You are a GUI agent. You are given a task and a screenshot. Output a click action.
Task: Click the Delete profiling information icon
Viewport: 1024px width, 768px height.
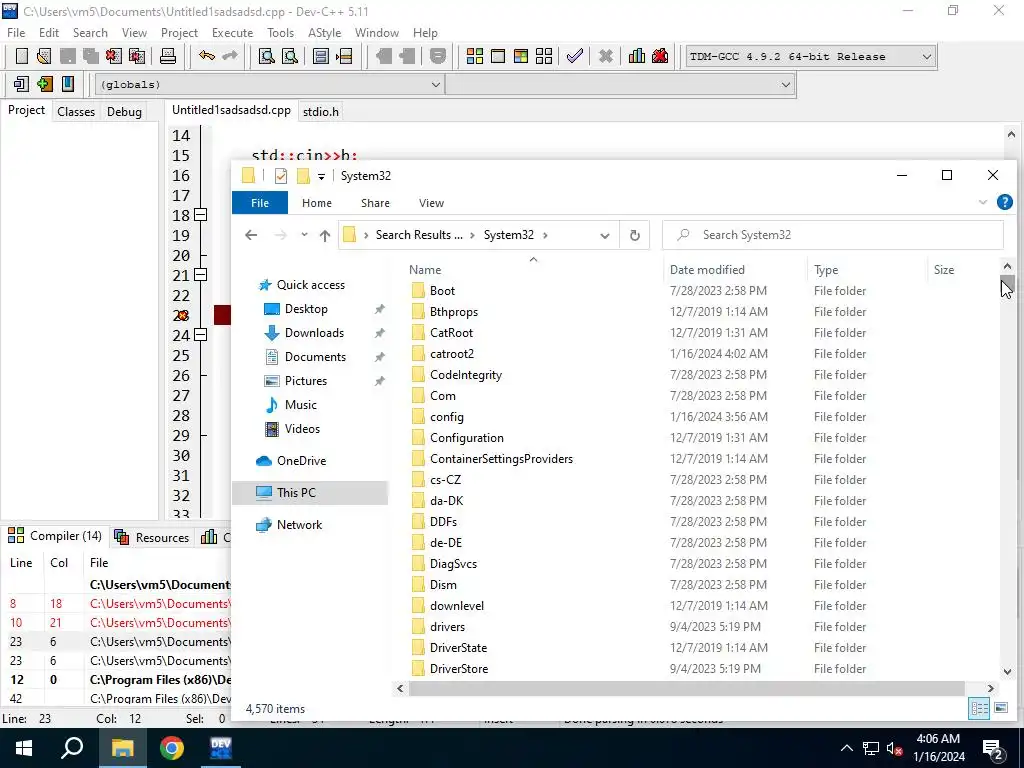pyautogui.click(x=660, y=56)
